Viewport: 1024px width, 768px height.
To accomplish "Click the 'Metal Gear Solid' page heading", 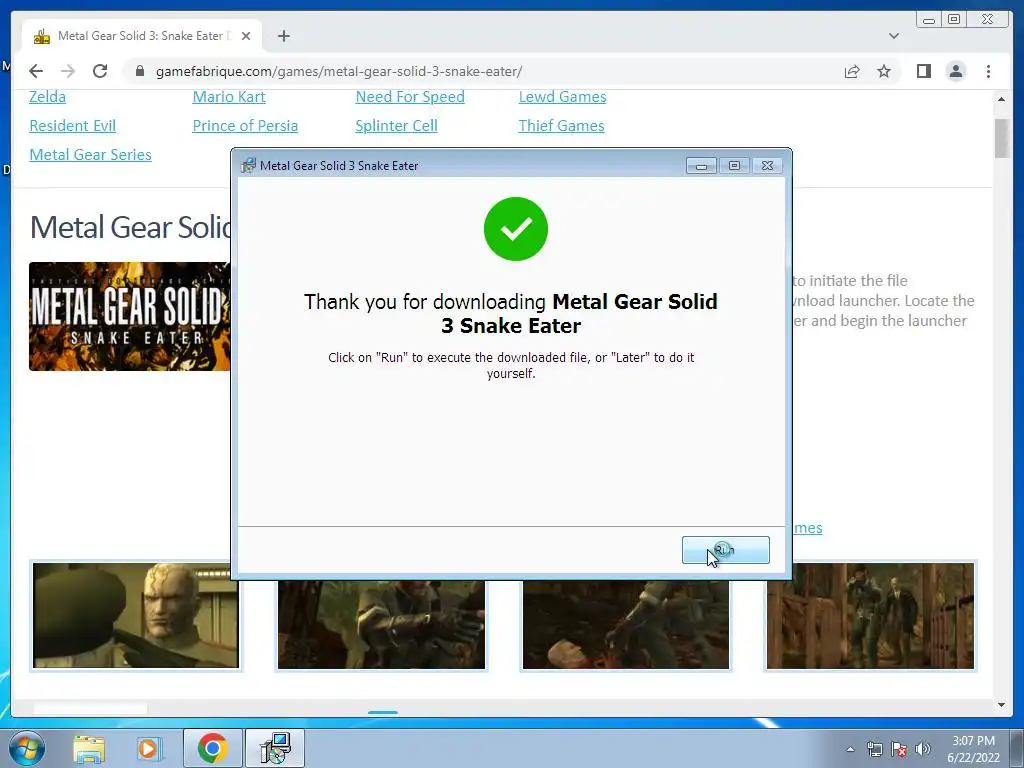I will (x=131, y=227).
